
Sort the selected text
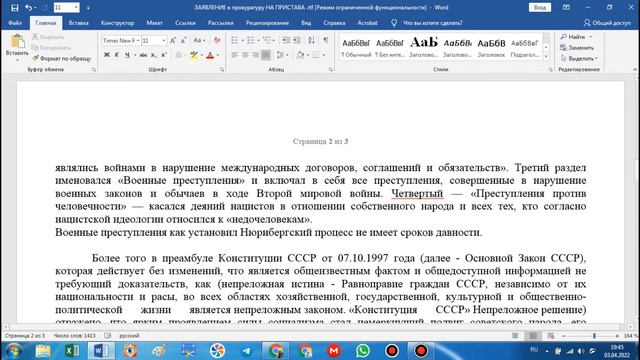311,40
